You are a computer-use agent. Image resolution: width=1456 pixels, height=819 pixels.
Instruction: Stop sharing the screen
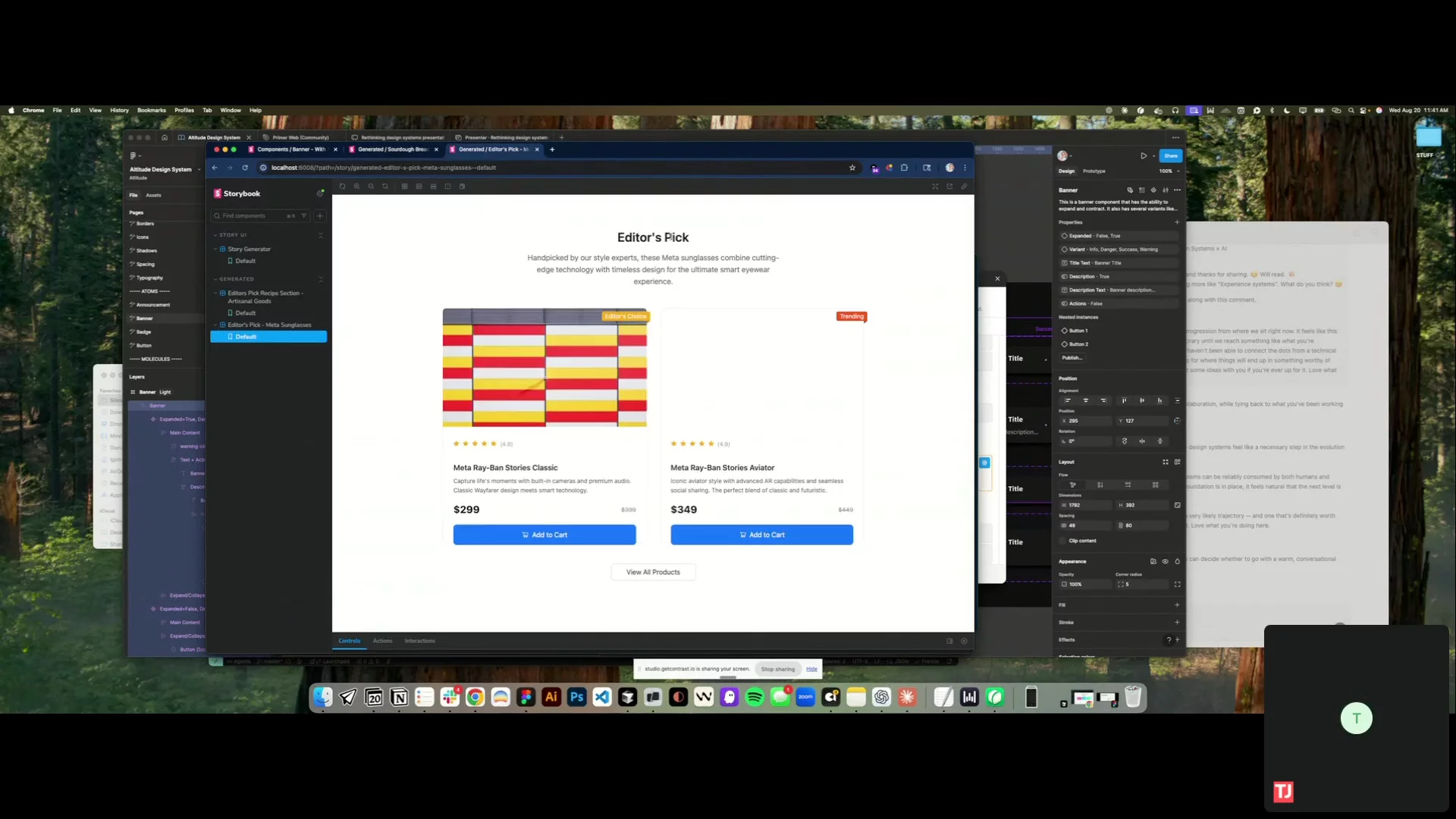(x=777, y=670)
